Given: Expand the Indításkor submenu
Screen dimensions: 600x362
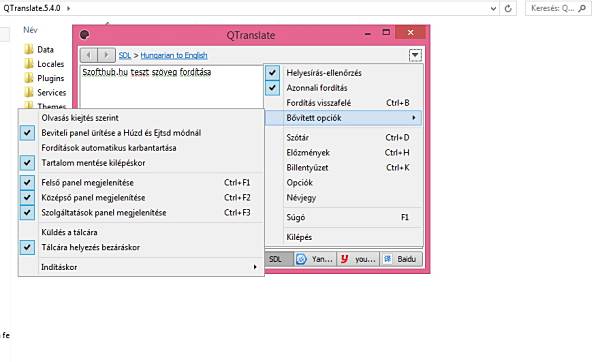Looking at the screenshot, I should (x=141, y=267).
